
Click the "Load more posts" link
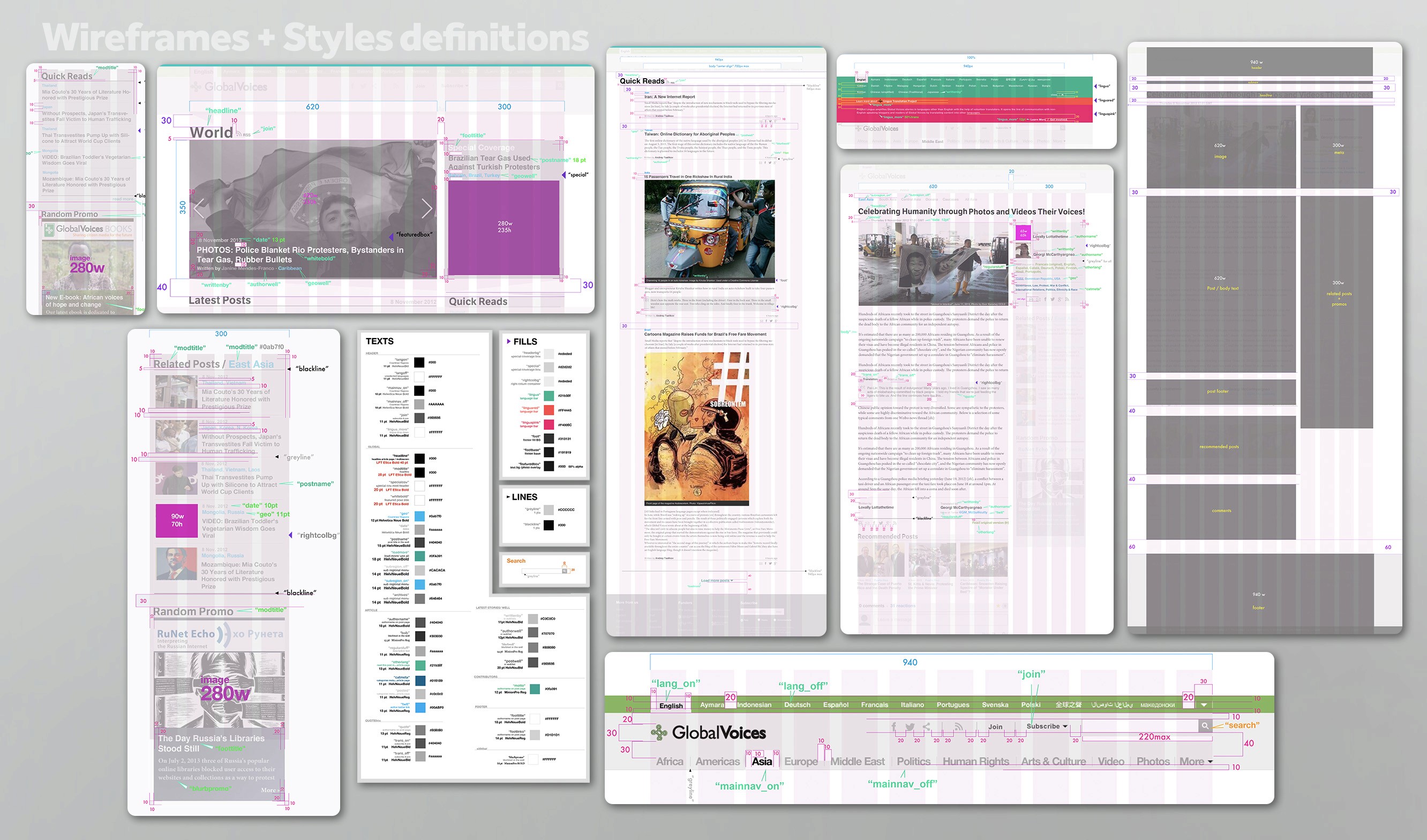(716, 581)
